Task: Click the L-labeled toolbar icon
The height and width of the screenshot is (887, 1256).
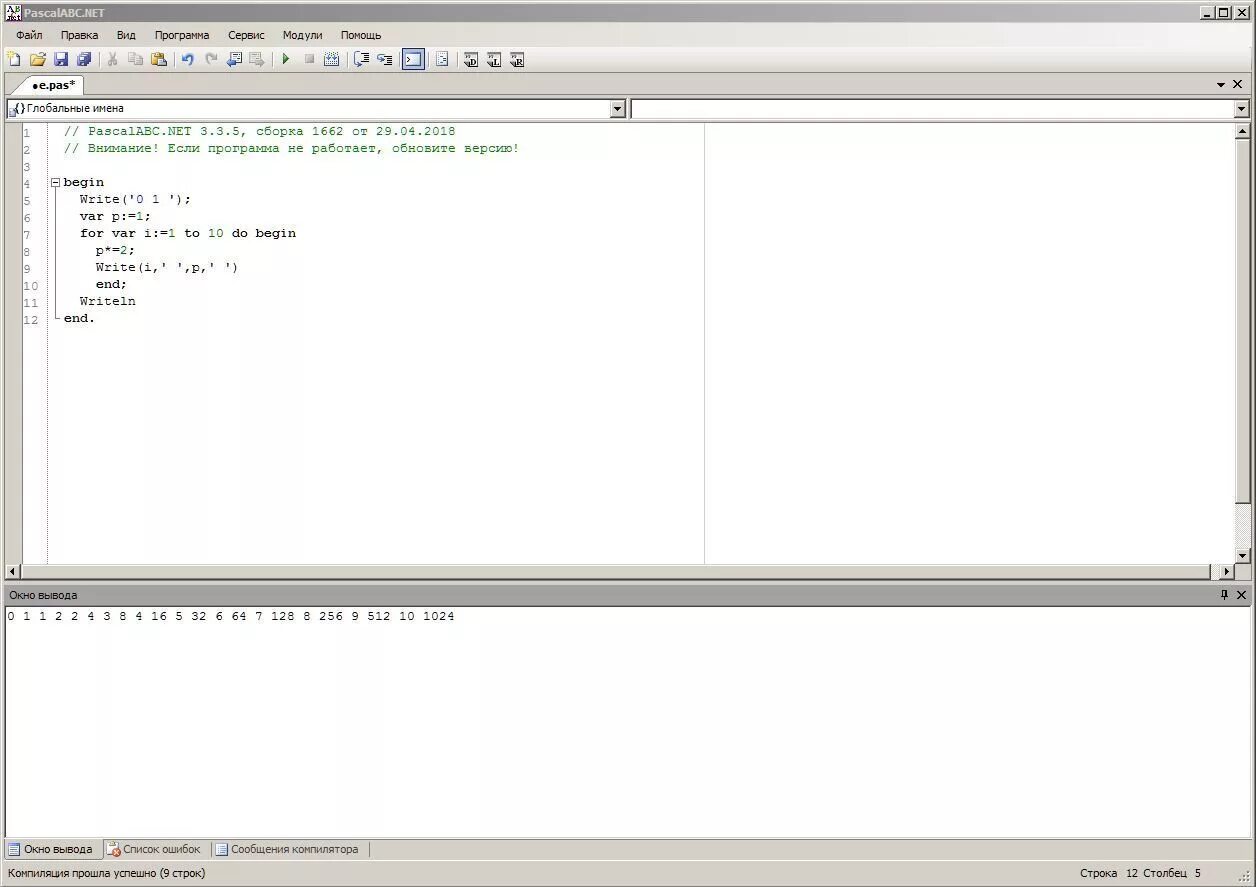Action: click(494, 60)
